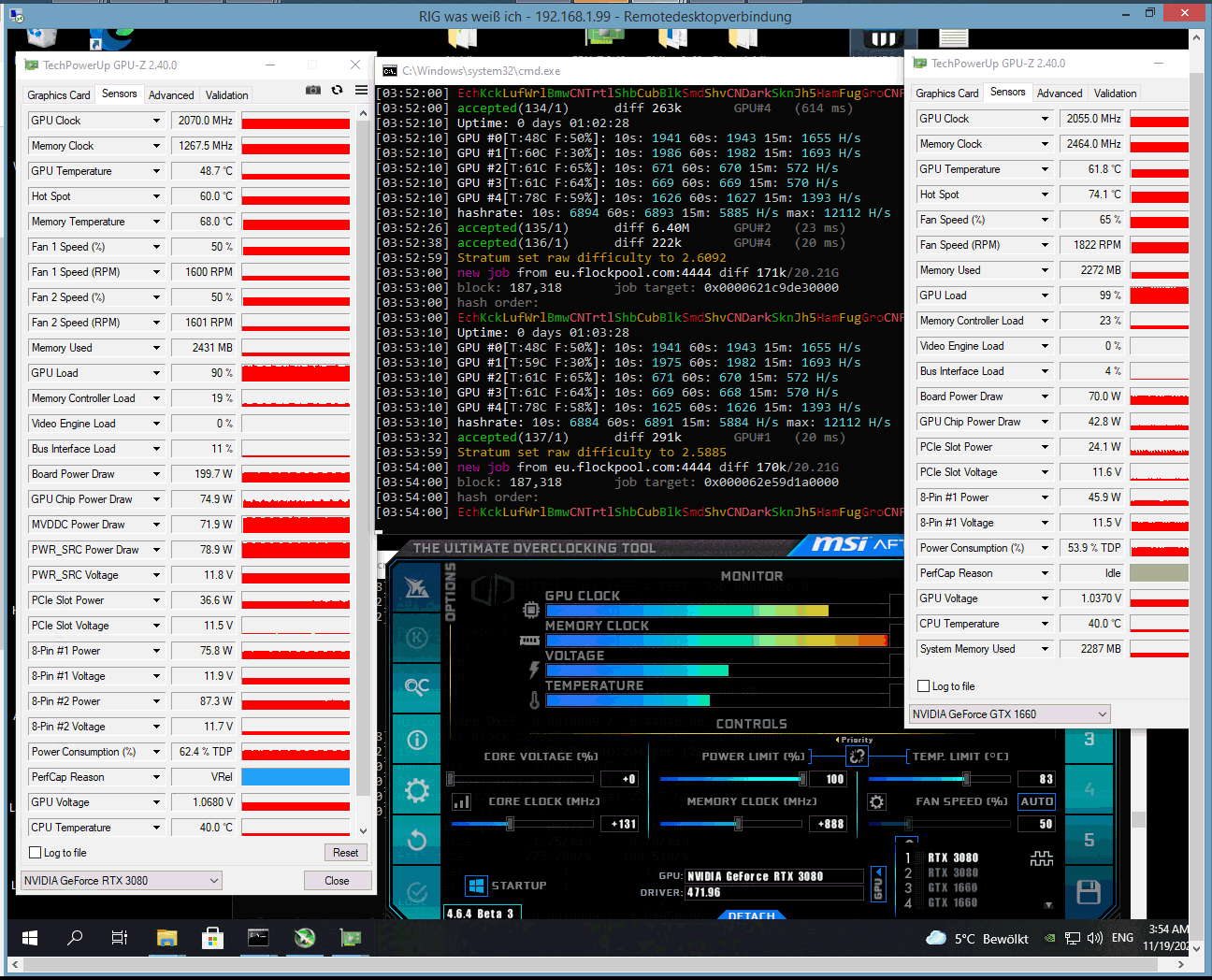Viewport: 1212px width, 980px height.
Task: Click the reset arrow icon in Afterburner
Action: (417, 840)
